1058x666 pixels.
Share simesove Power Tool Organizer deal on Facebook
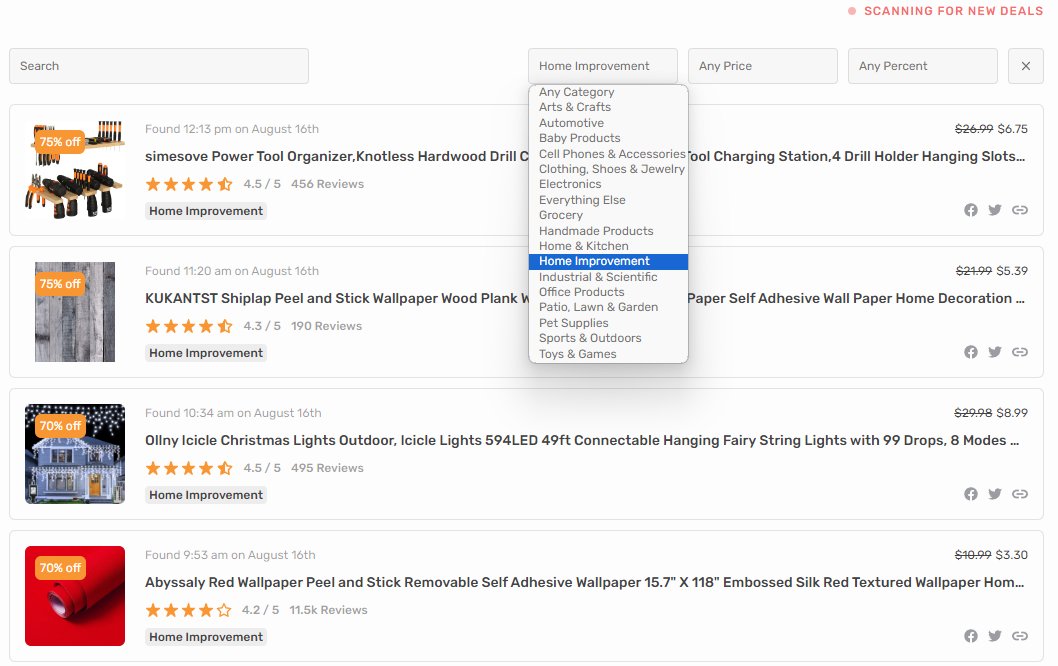(970, 210)
